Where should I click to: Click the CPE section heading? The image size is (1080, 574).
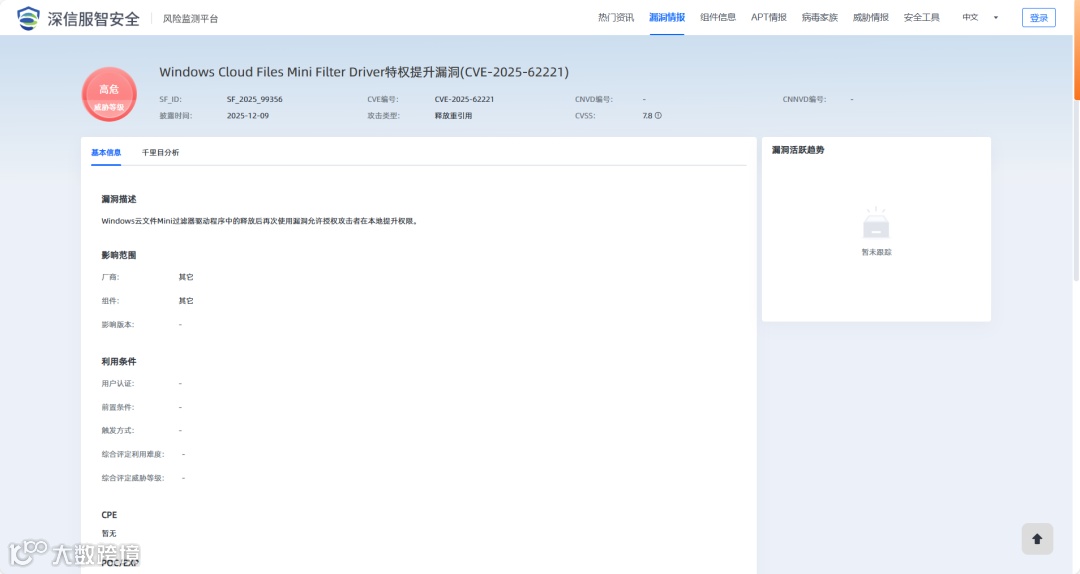pos(109,515)
